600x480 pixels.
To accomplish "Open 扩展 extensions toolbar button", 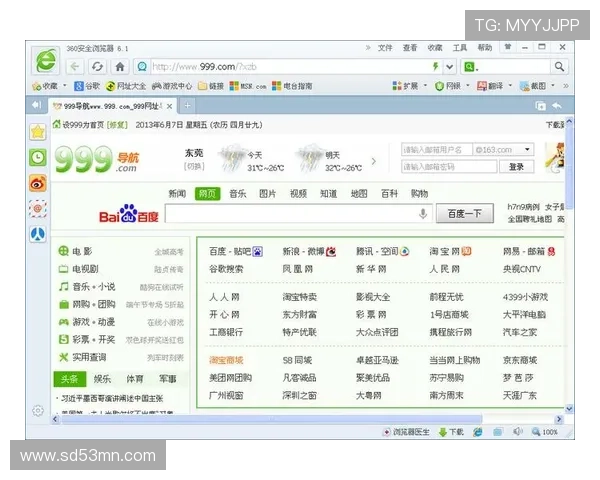I will 405,86.
